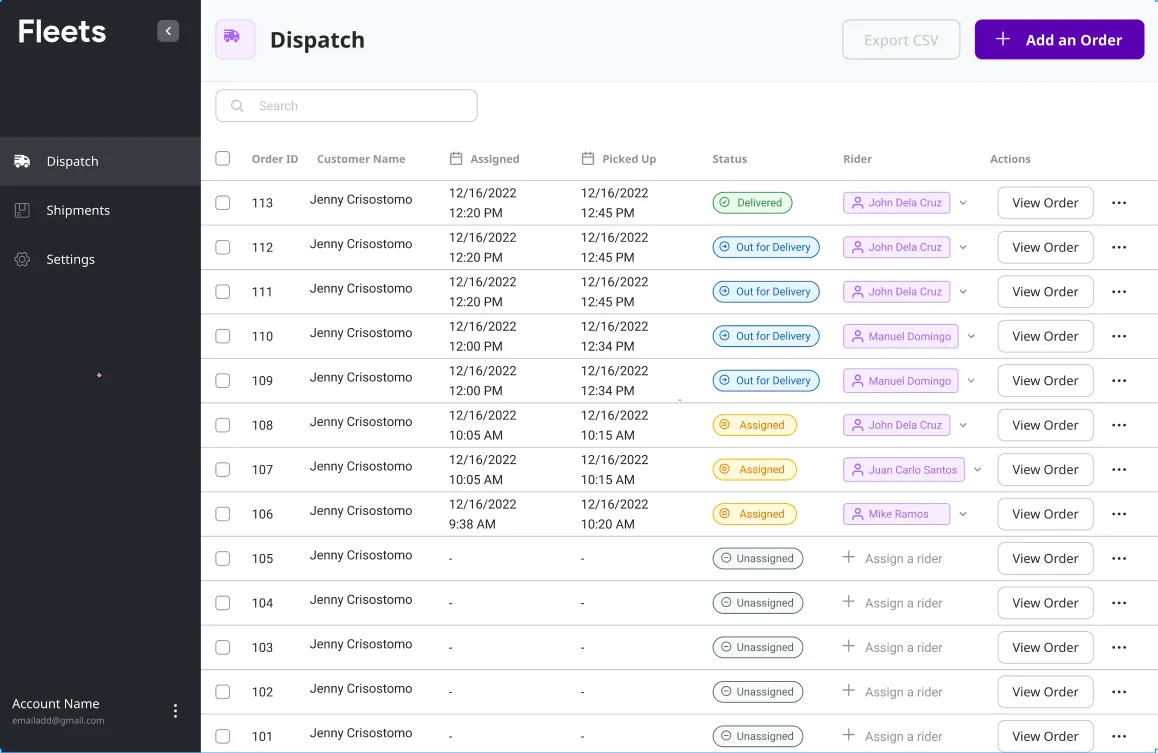Click the Mike Ramos rider tag

click(x=897, y=514)
